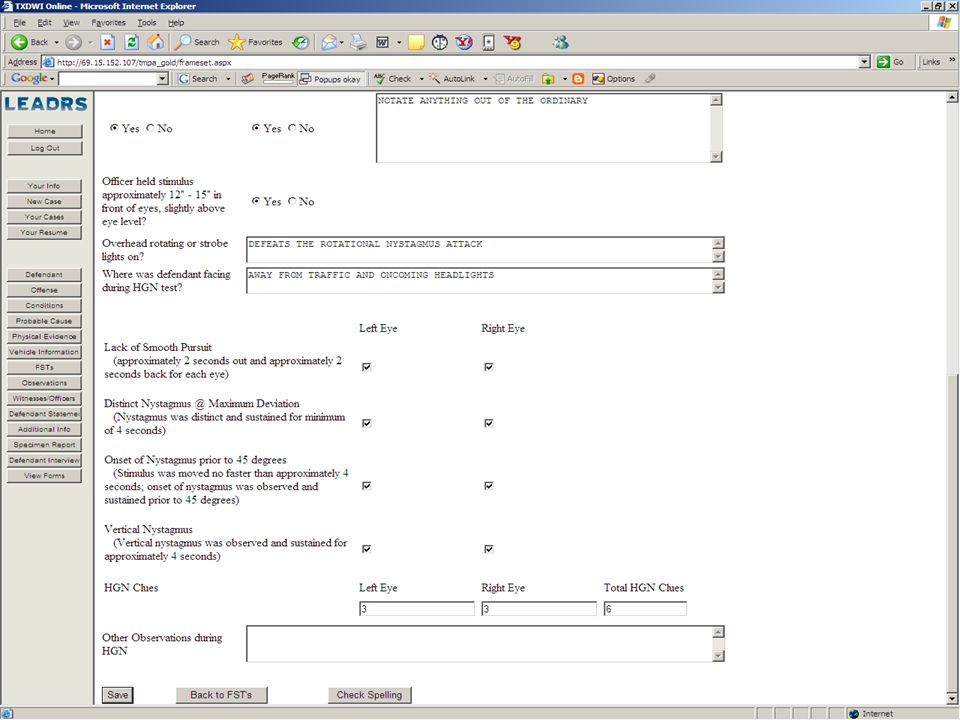The width and height of the screenshot is (960, 720).
Task: Toggle Left Eye Distinct Nystagmus checkbox
Action: [366, 423]
